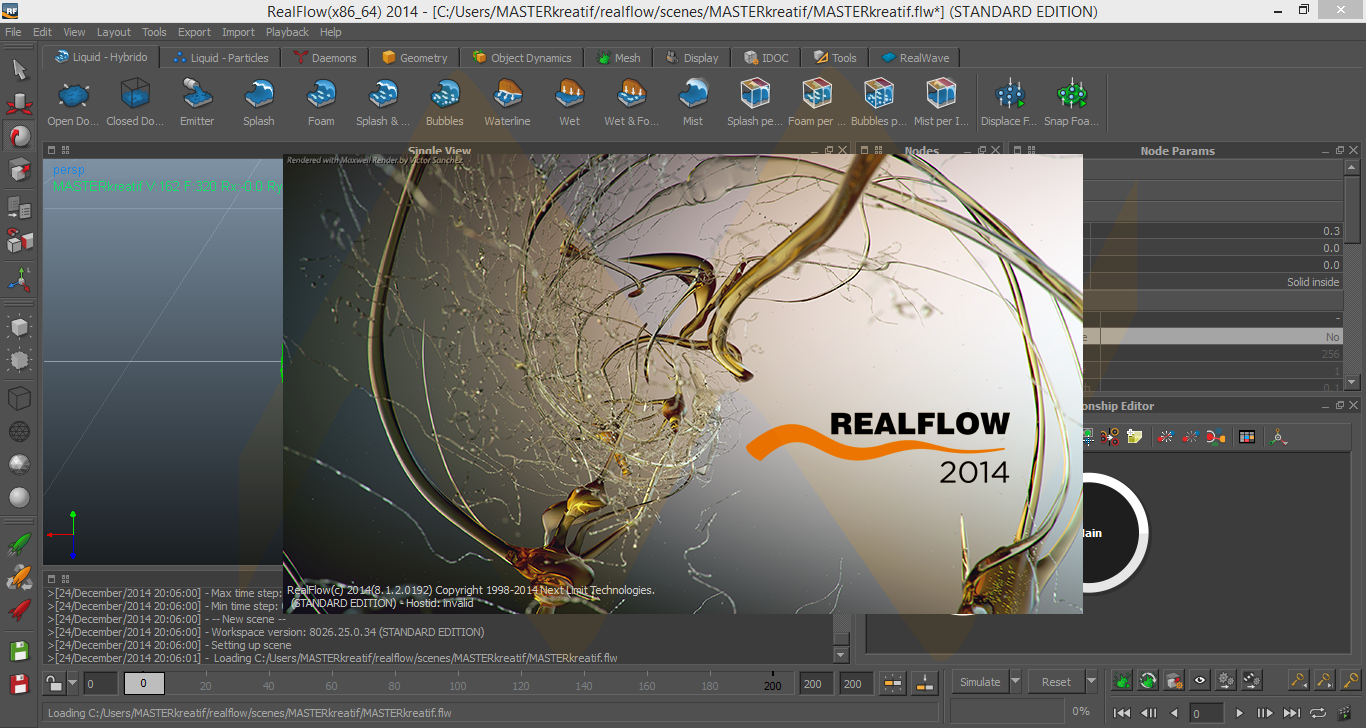Open the Playback menu
The width and height of the screenshot is (1366, 728).
pos(287,32)
